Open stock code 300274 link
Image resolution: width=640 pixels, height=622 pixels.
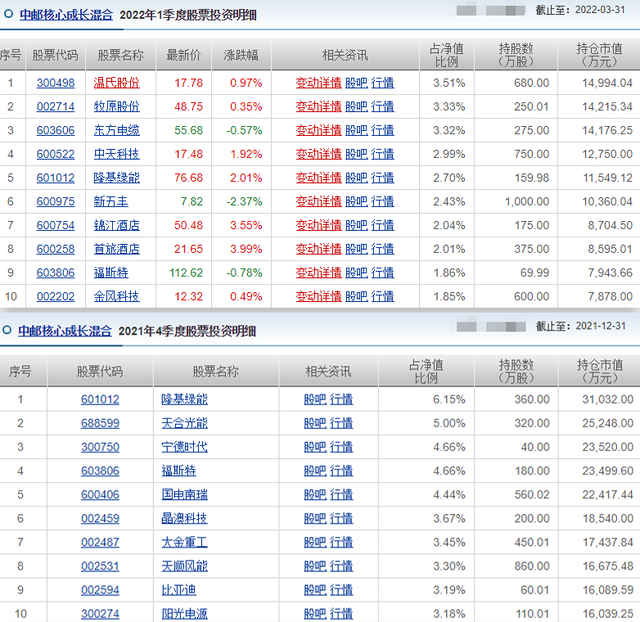100,613
